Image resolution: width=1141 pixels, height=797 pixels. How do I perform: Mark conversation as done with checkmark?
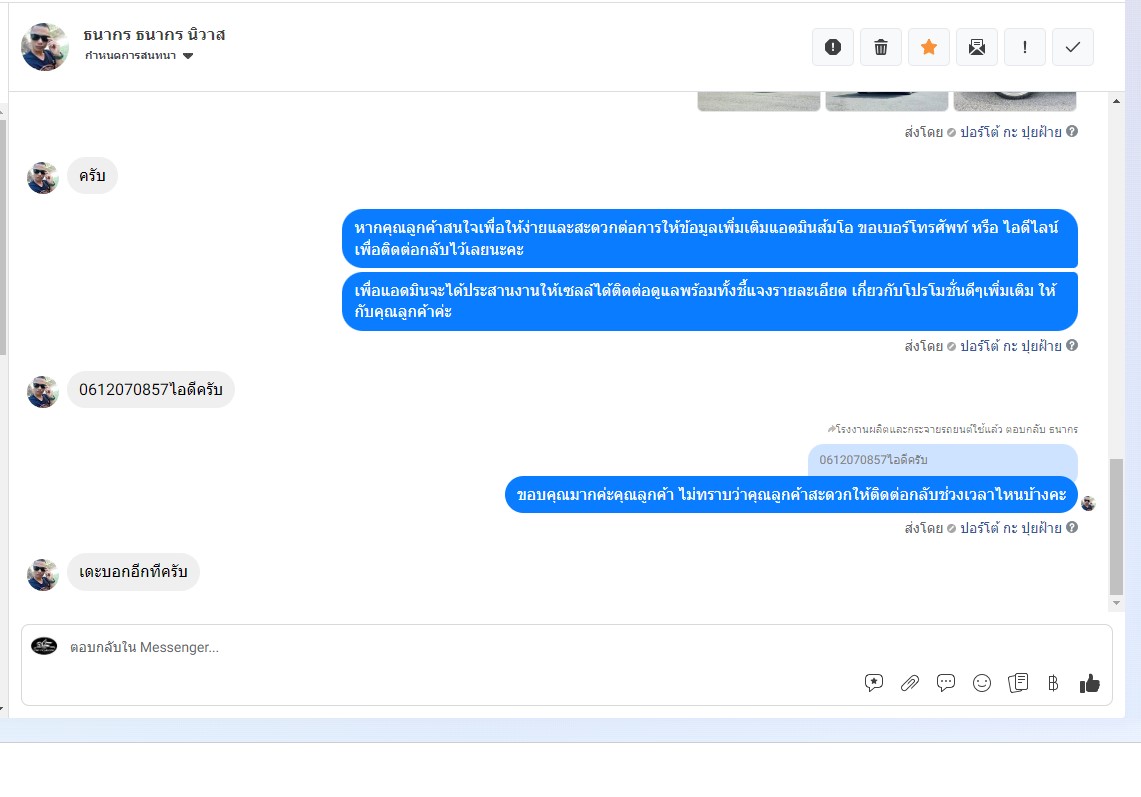click(x=1073, y=47)
